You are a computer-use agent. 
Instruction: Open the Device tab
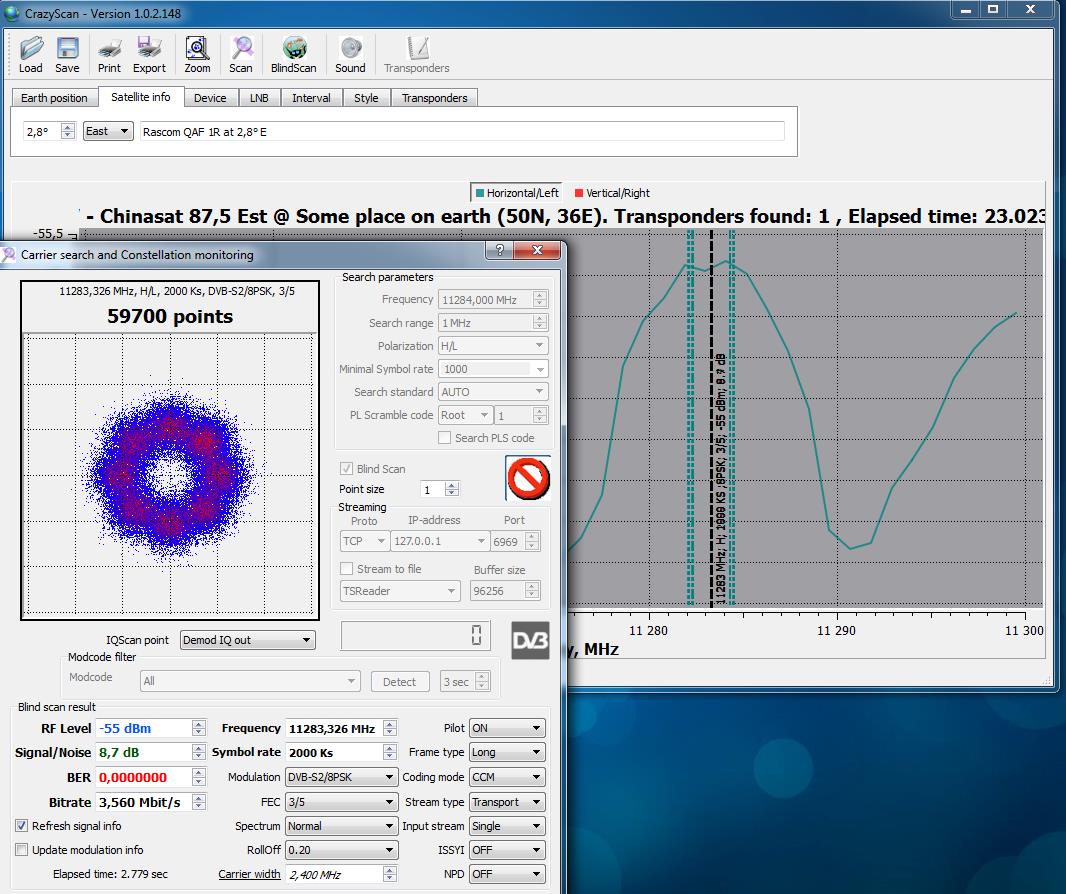coord(210,98)
